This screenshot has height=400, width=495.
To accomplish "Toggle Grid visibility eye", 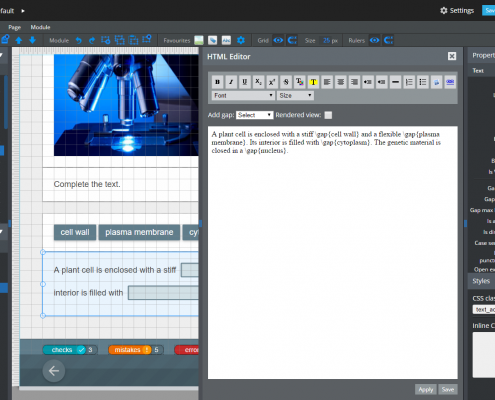I will [x=278, y=40].
